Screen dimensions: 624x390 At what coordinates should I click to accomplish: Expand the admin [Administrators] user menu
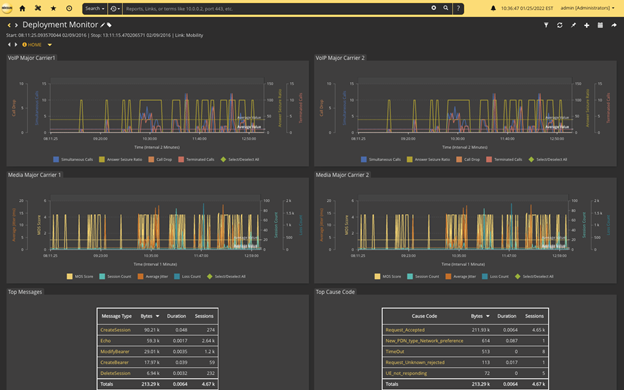(x=587, y=8)
